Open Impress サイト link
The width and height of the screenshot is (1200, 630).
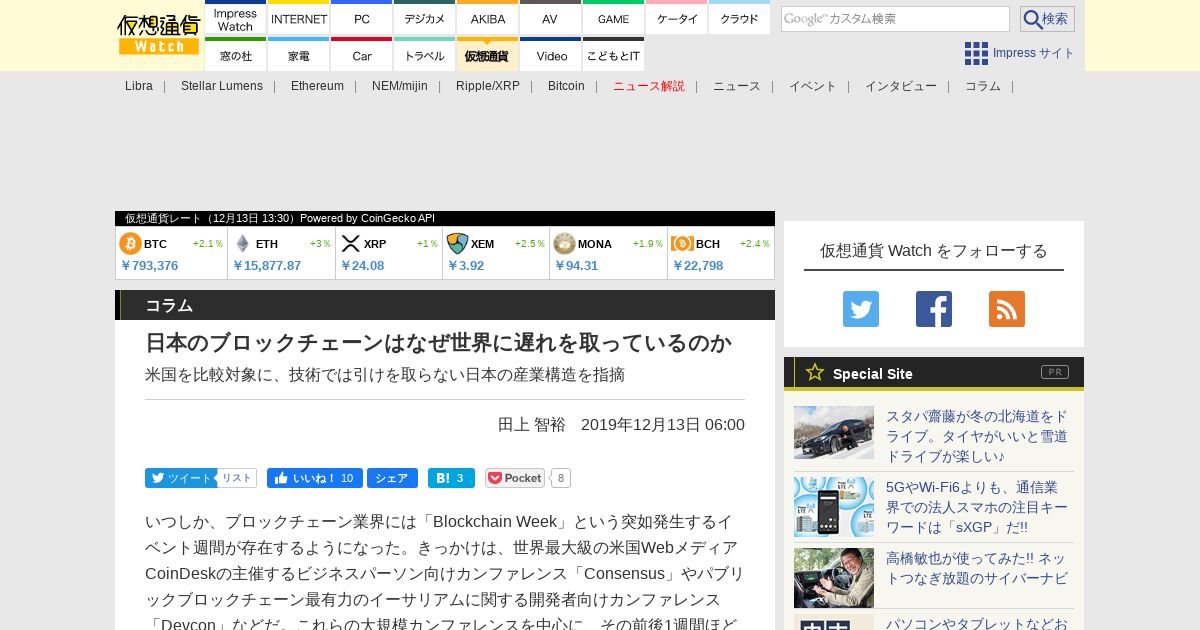[1033, 53]
